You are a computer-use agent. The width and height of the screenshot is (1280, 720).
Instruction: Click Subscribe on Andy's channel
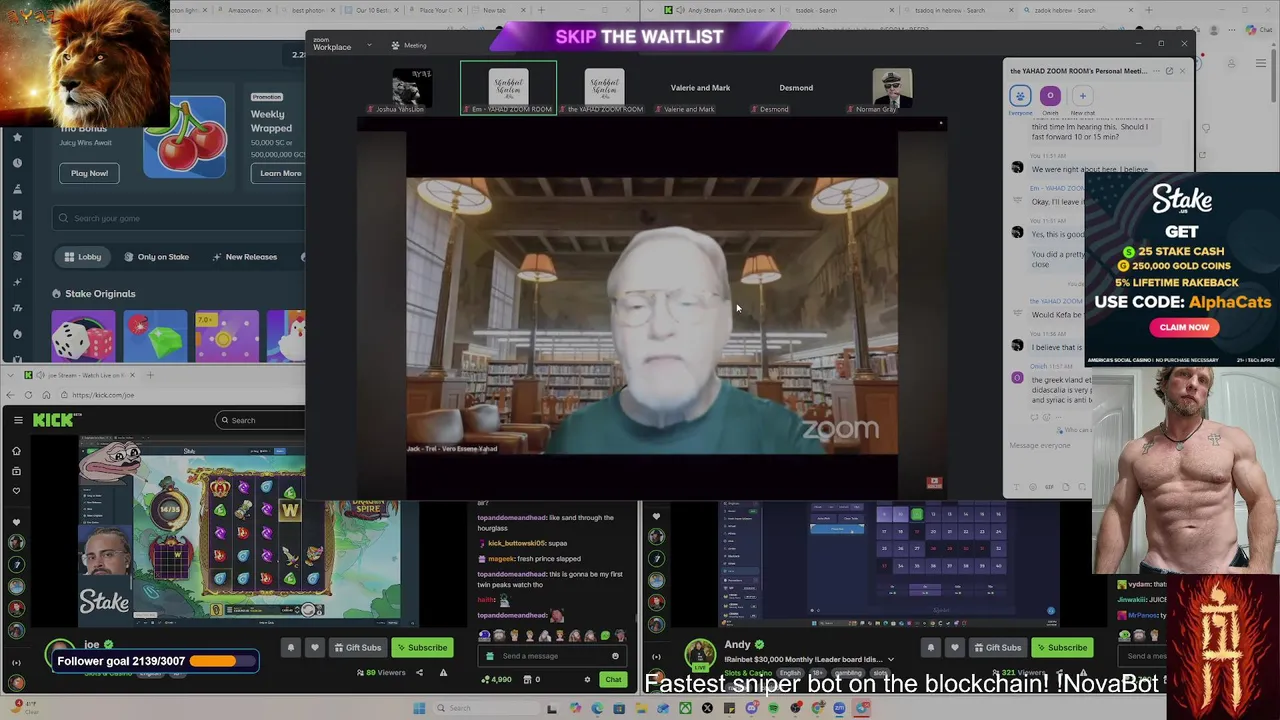(1060, 648)
